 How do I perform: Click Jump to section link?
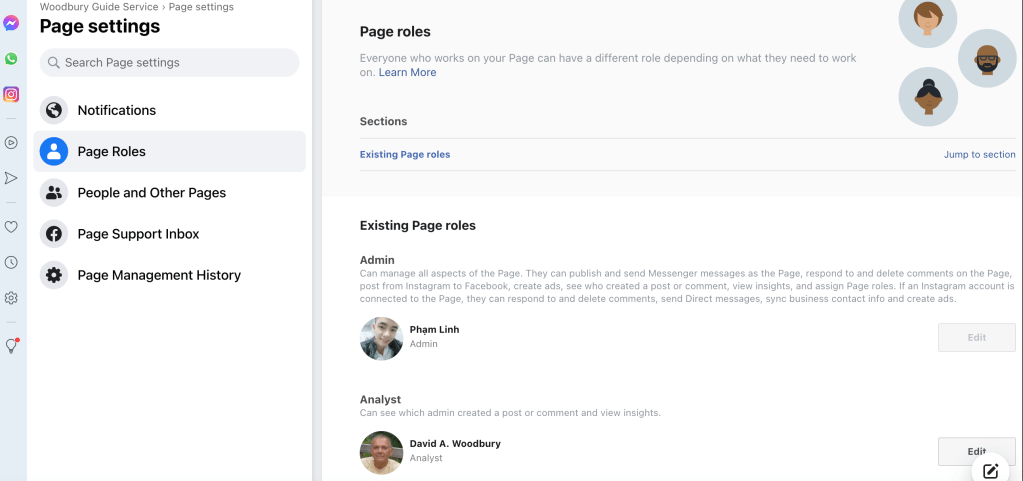[979, 155]
